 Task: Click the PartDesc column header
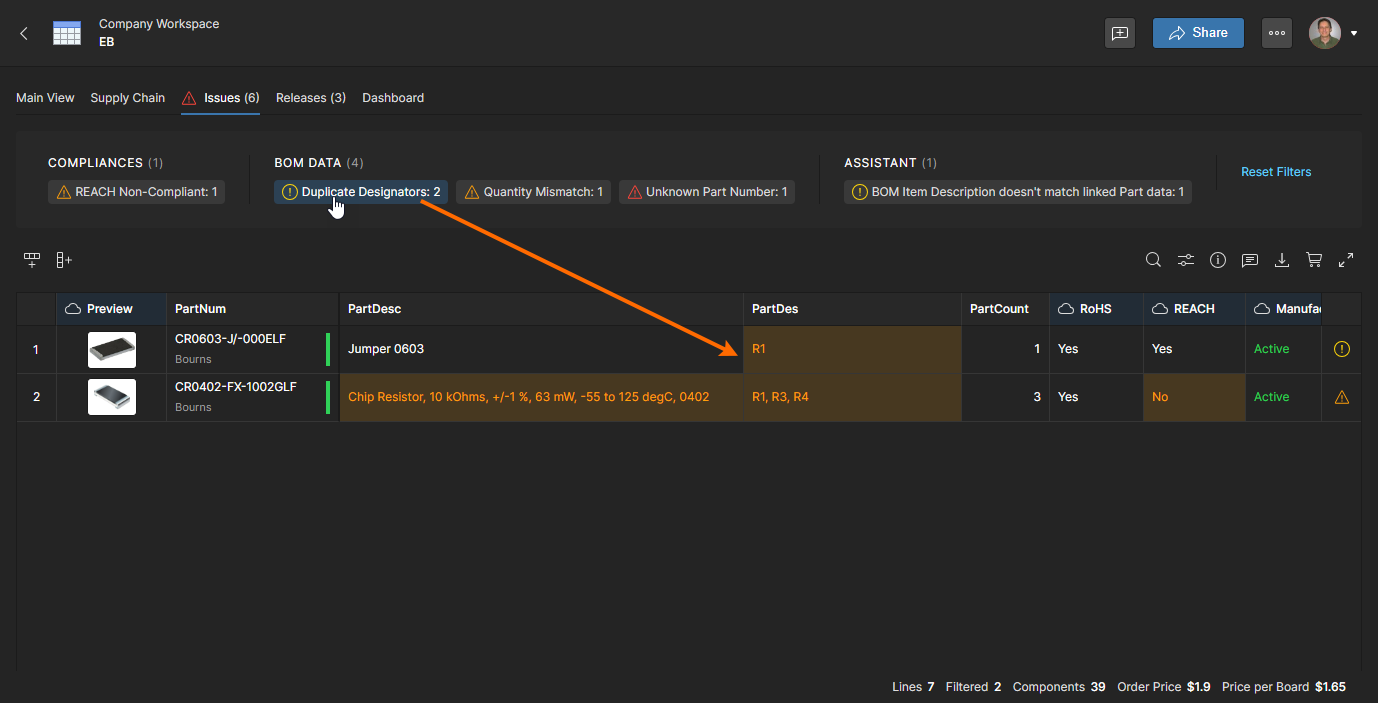[x=374, y=309]
